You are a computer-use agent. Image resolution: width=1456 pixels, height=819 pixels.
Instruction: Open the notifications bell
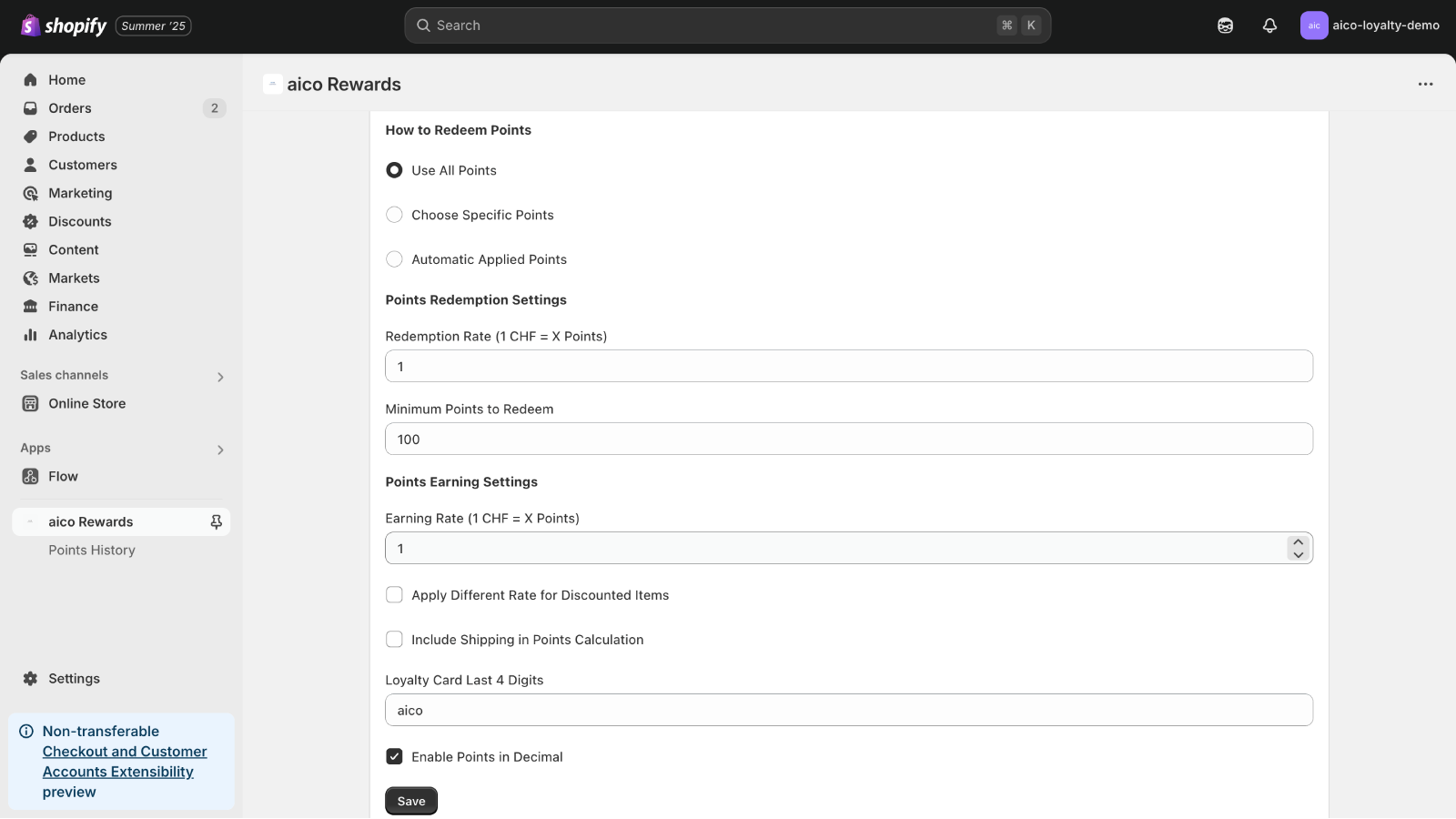point(1269,25)
